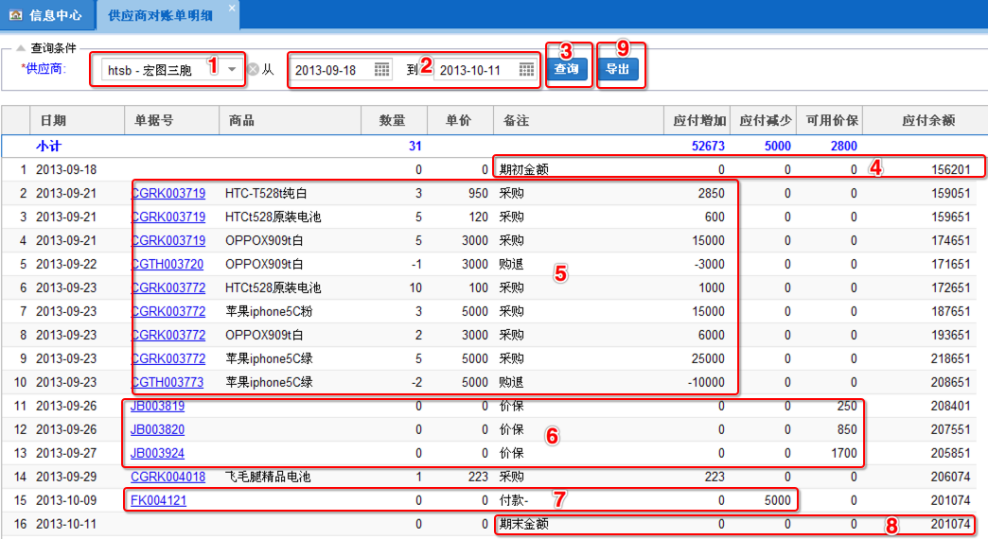
Task: Close the 供应商对账单明细 tab
Action: pyautogui.click(x=232, y=8)
